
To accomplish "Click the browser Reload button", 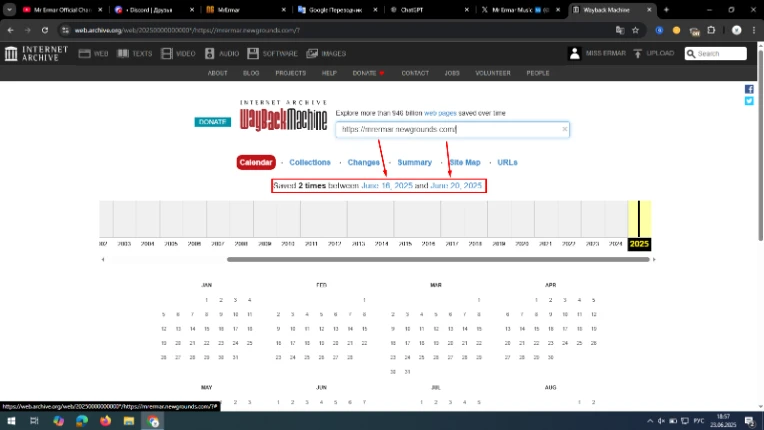I will 45,30.
